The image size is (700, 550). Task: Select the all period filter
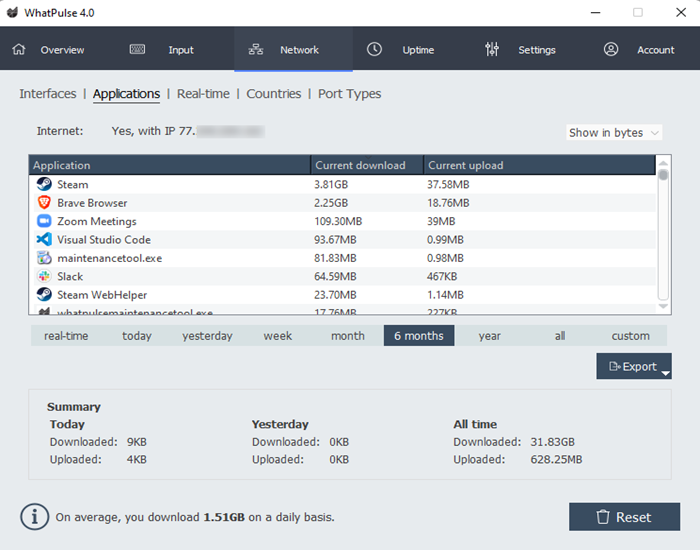click(x=560, y=336)
